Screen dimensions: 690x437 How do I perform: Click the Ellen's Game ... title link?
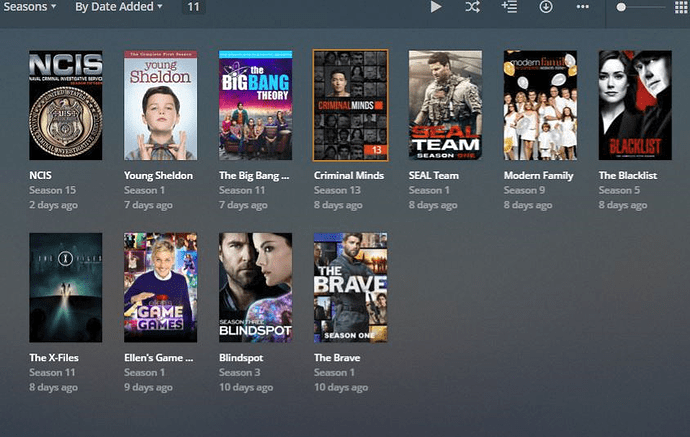tap(158, 357)
